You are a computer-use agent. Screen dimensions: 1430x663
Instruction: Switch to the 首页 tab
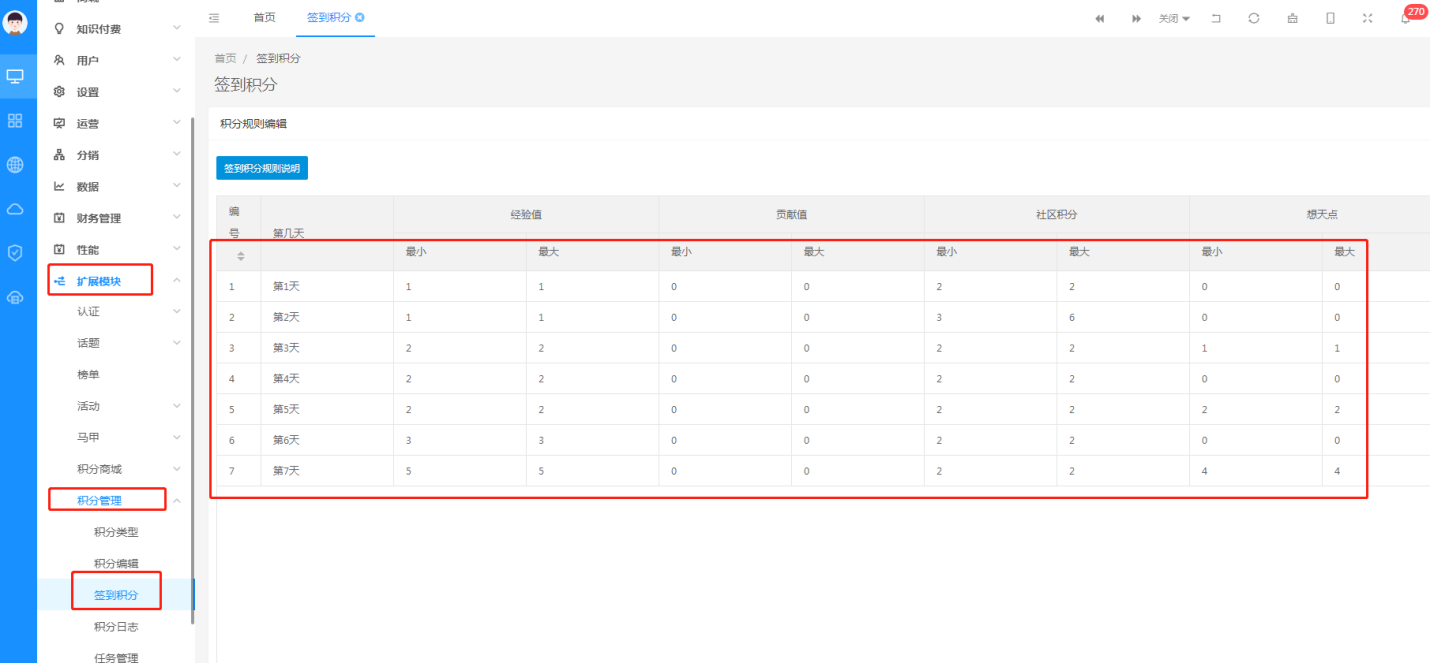tap(265, 18)
